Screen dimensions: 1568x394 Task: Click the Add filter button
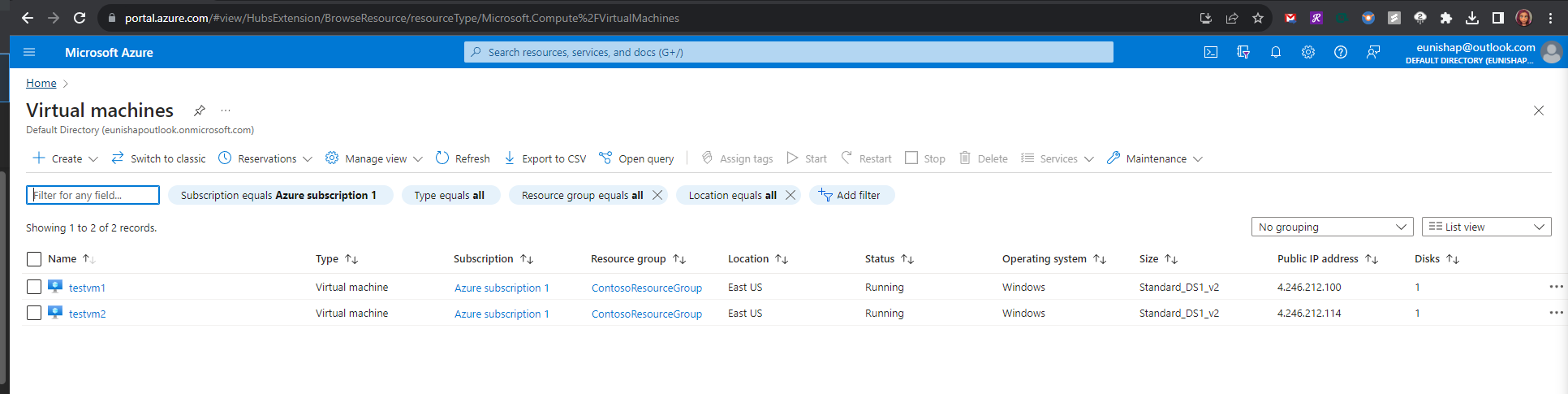[x=851, y=195]
